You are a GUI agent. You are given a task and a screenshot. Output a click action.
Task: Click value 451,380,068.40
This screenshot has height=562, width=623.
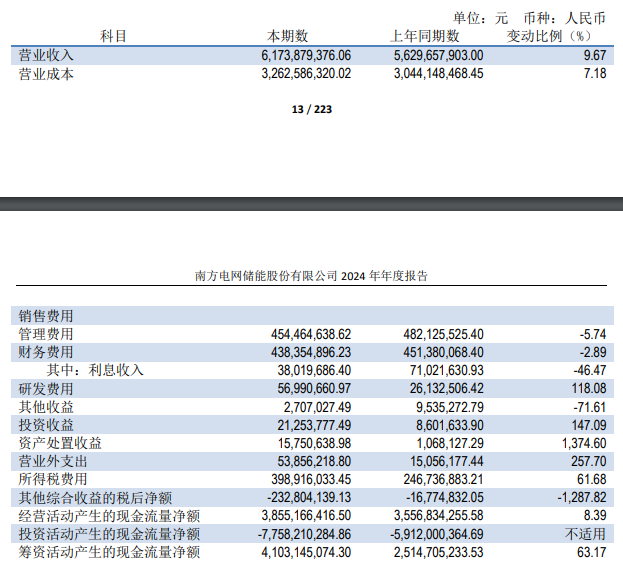click(443, 353)
